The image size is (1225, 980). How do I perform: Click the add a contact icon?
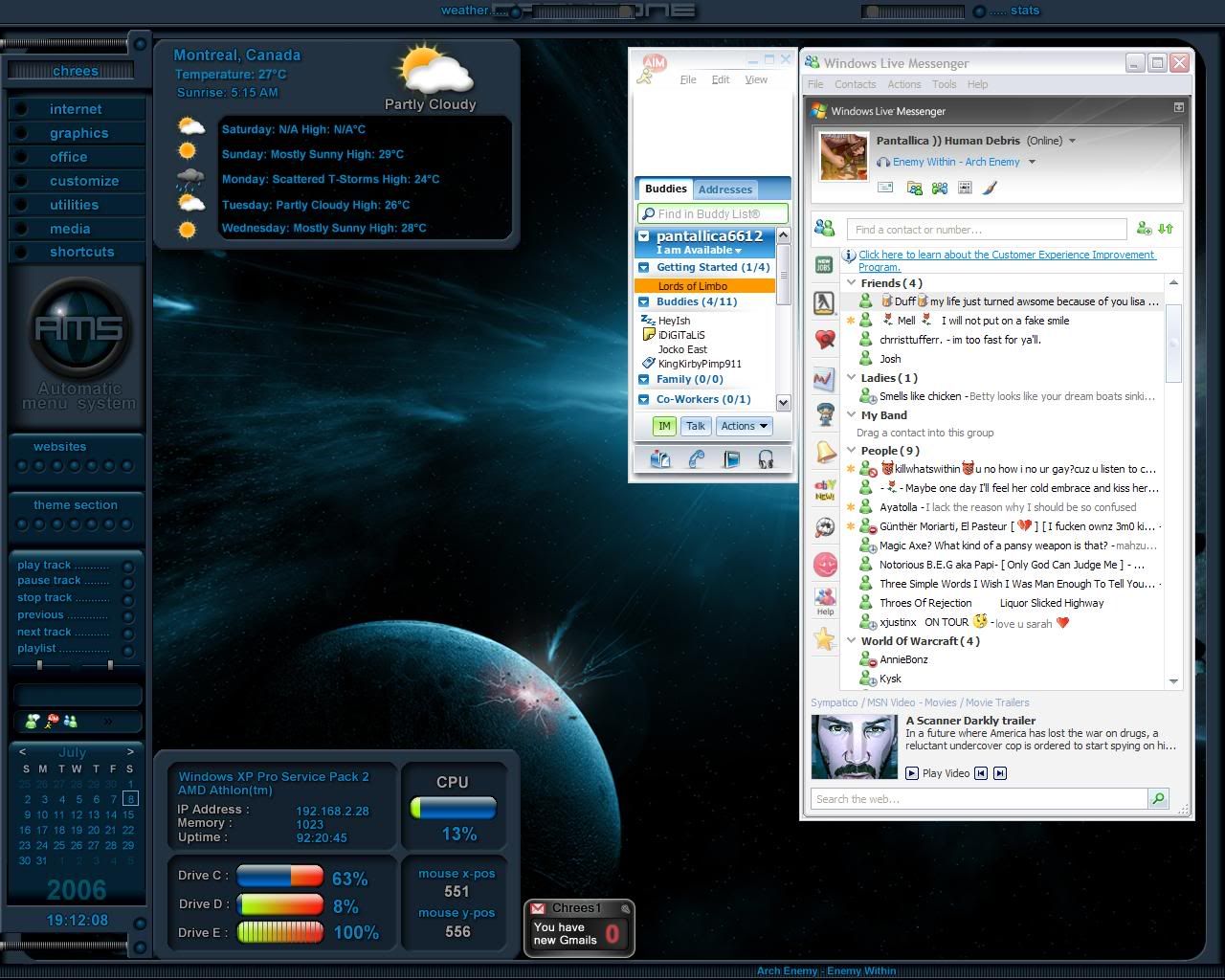pyautogui.click(x=1144, y=229)
